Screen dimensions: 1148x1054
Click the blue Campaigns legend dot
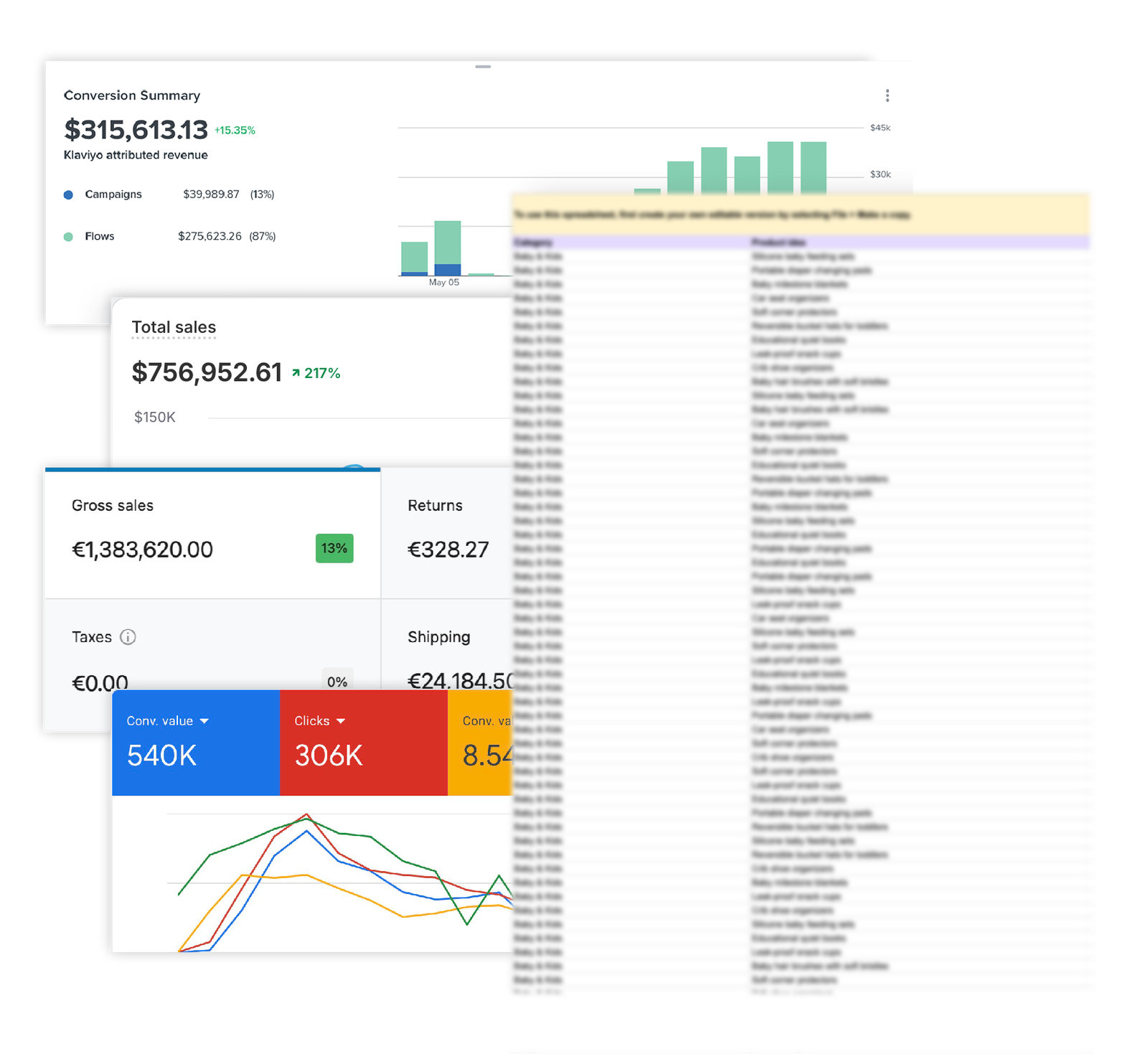point(68,194)
